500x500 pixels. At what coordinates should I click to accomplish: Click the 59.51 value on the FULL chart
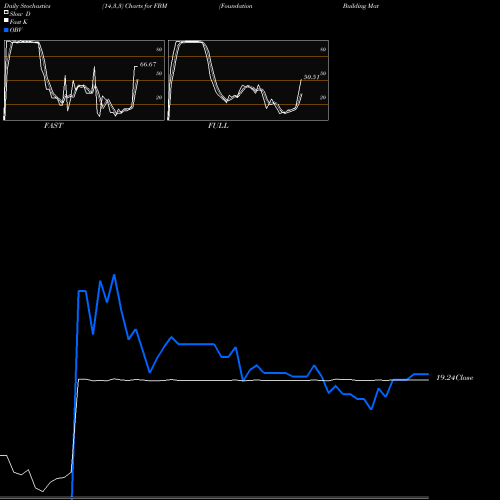[312, 77]
